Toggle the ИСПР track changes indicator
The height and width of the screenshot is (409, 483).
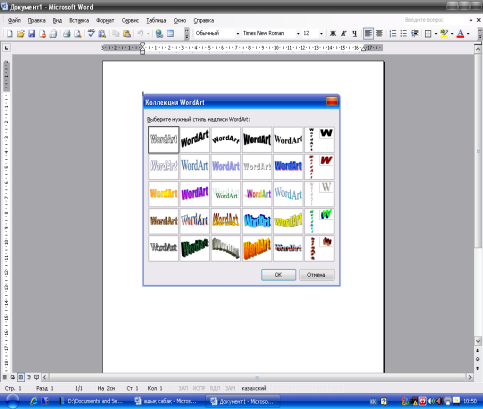coord(199,388)
